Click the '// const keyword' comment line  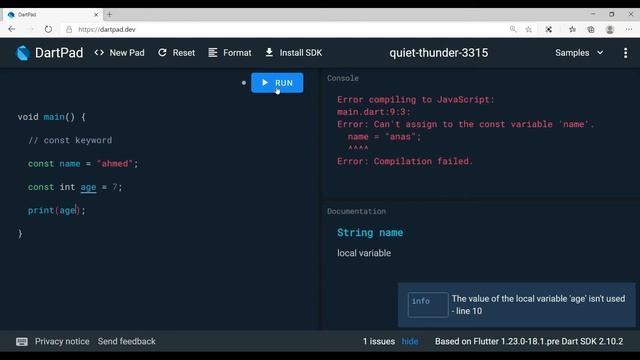pos(70,140)
